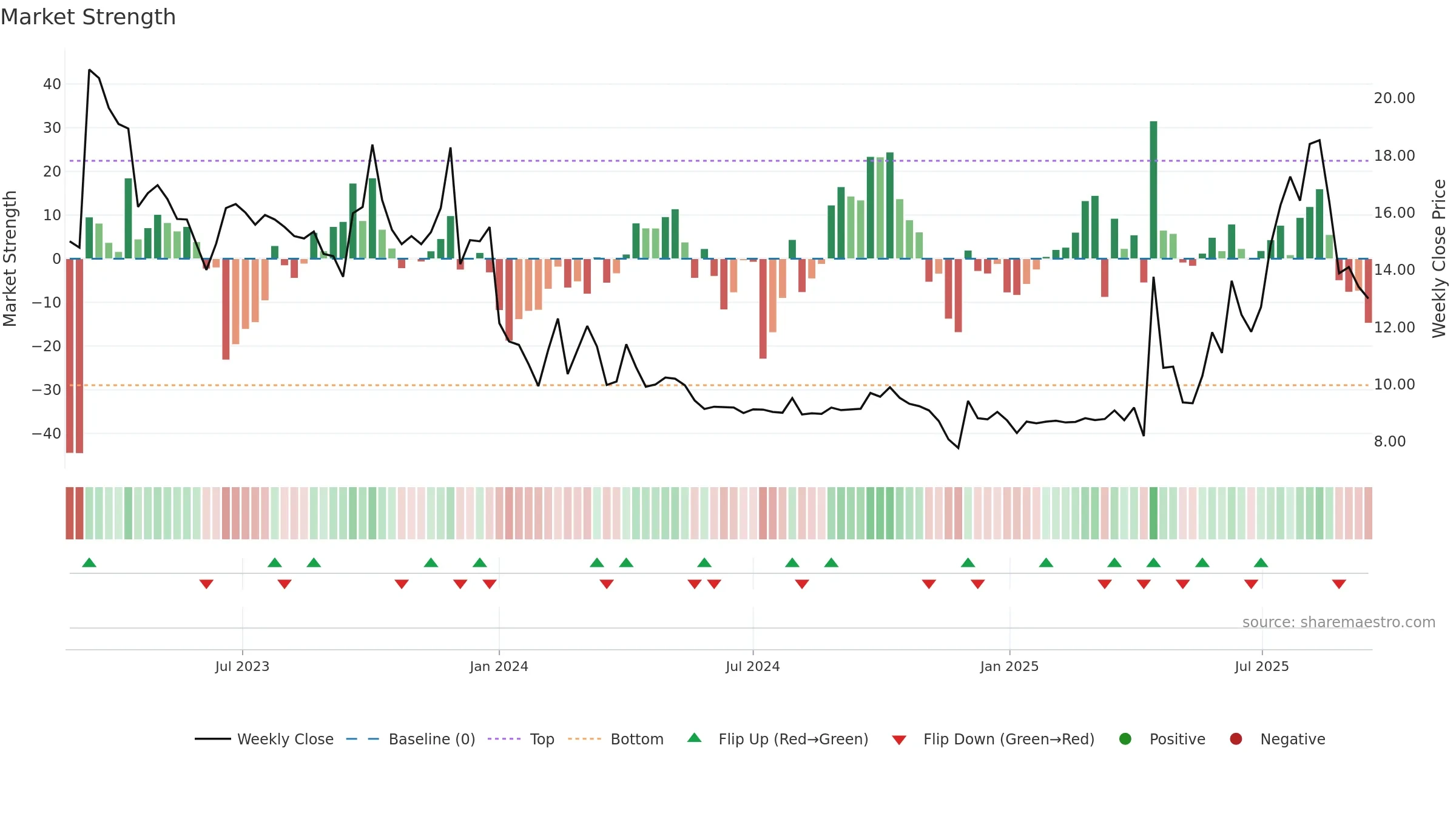
Task: Click the 30 tick on left axis
Action: coord(52,128)
